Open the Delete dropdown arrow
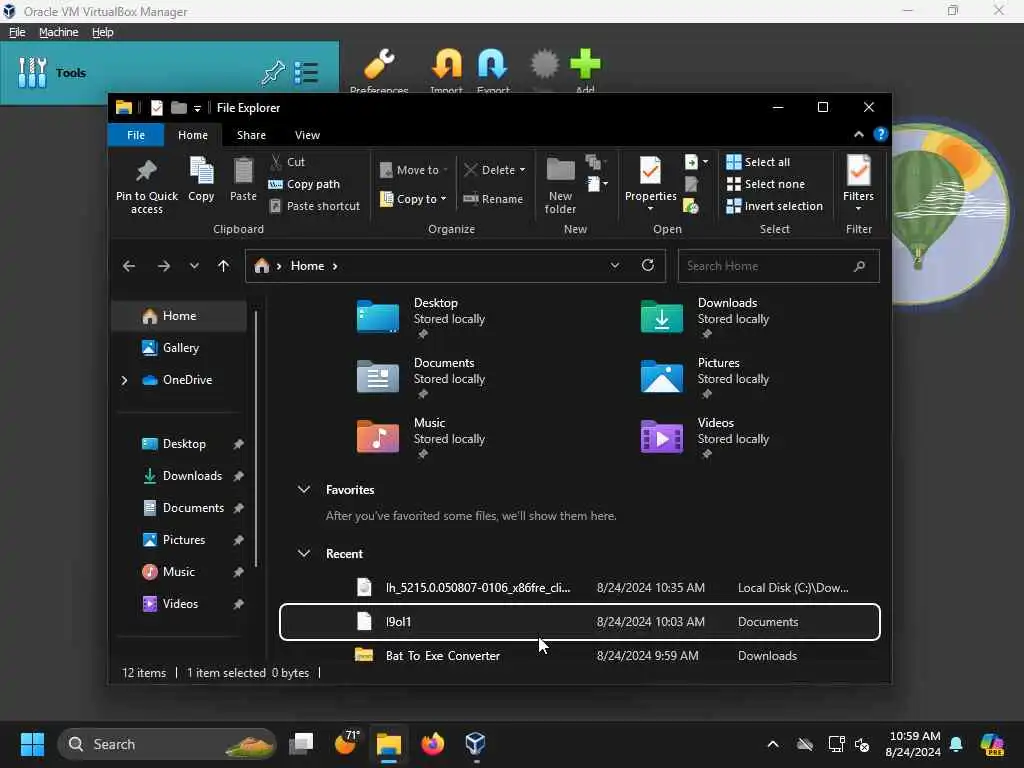The width and height of the screenshot is (1024, 768). click(x=522, y=170)
